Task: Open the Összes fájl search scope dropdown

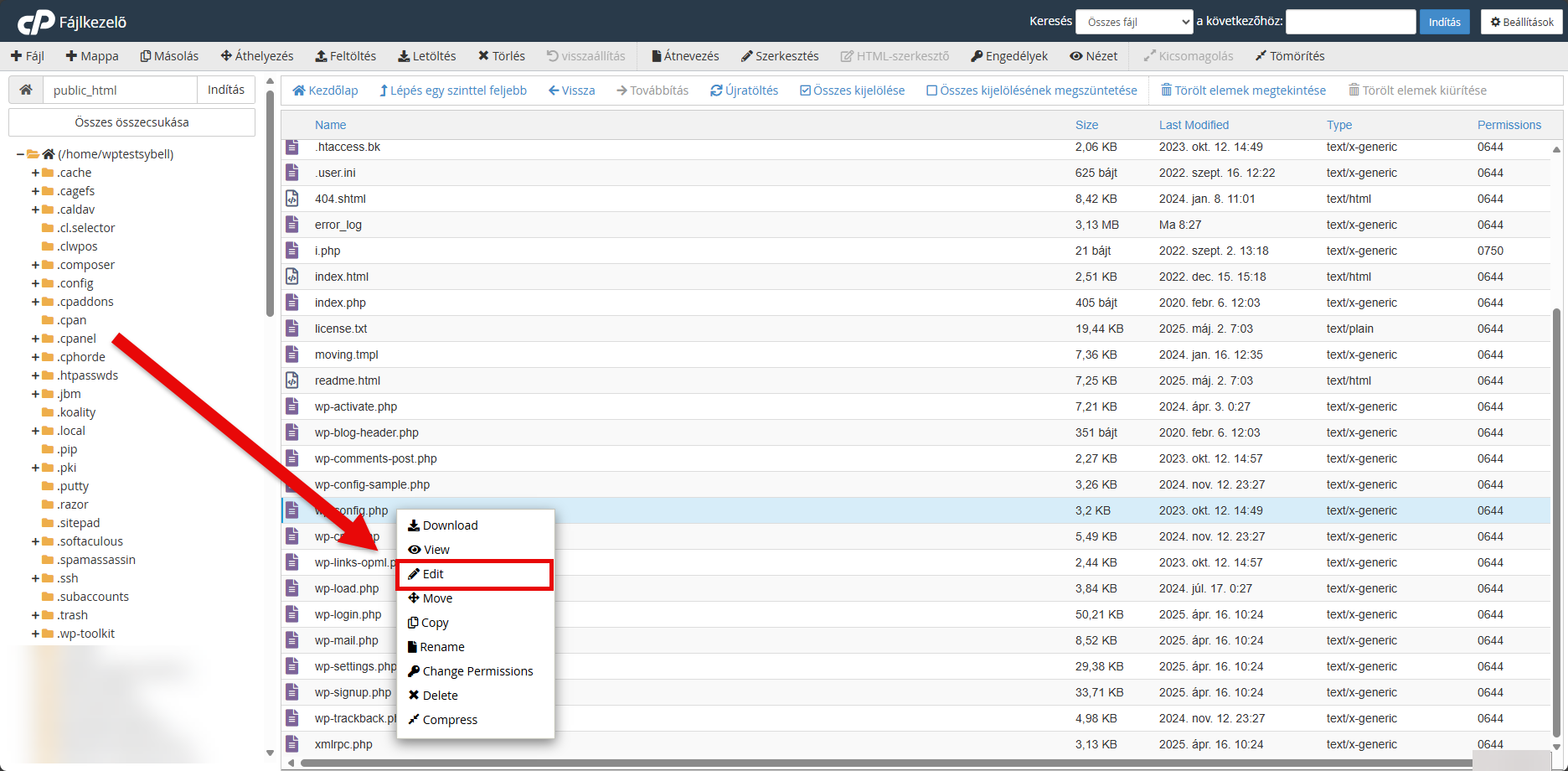Action: [x=1134, y=22]
